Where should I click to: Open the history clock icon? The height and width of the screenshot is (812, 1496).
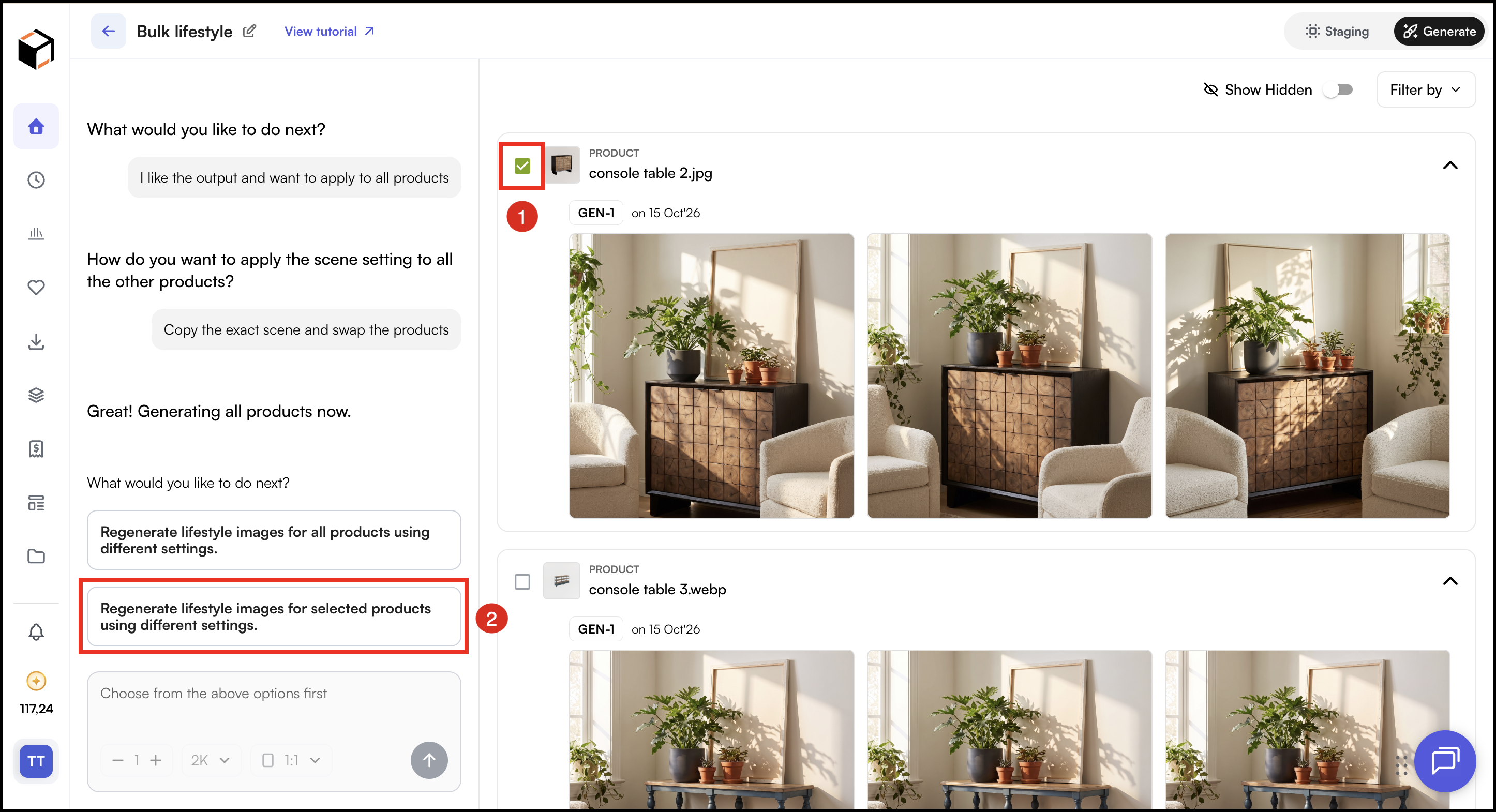click(36, 180)
